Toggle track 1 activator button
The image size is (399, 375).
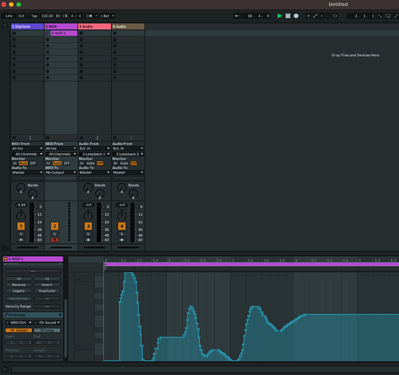point(21,226)
